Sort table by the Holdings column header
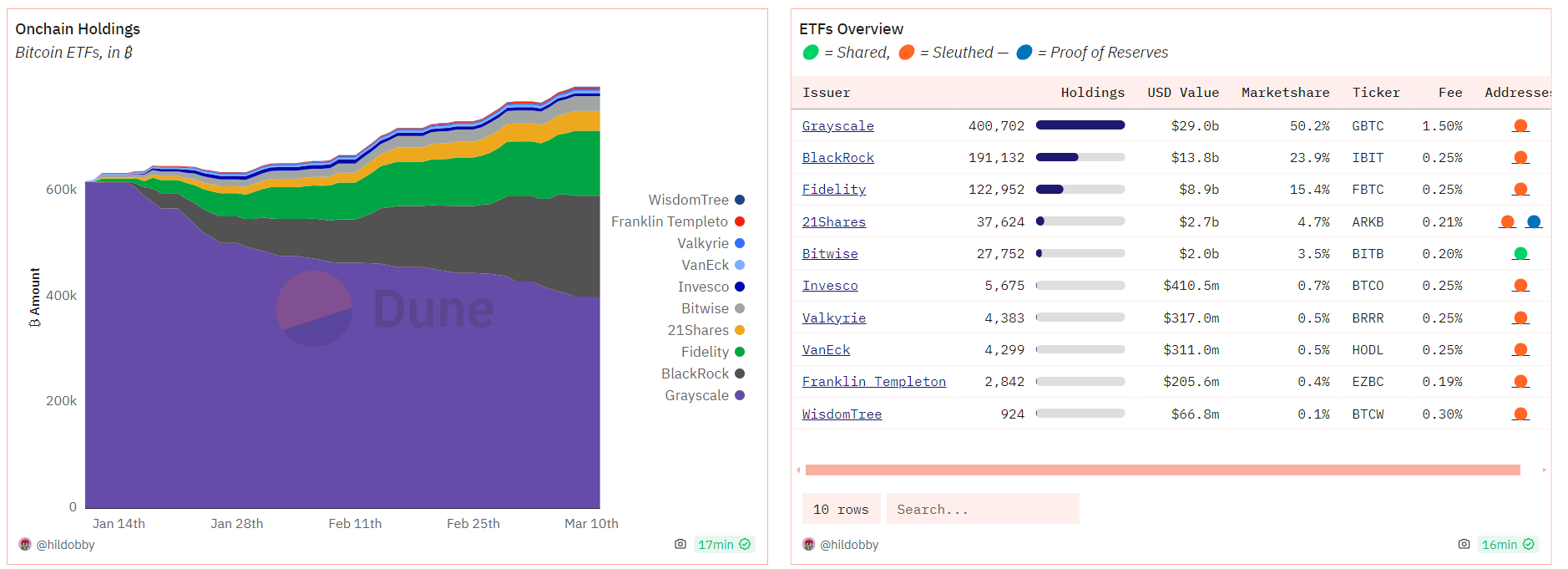Image resolution: width=1568 pixels, height=569 pixels. (1092, 93)
